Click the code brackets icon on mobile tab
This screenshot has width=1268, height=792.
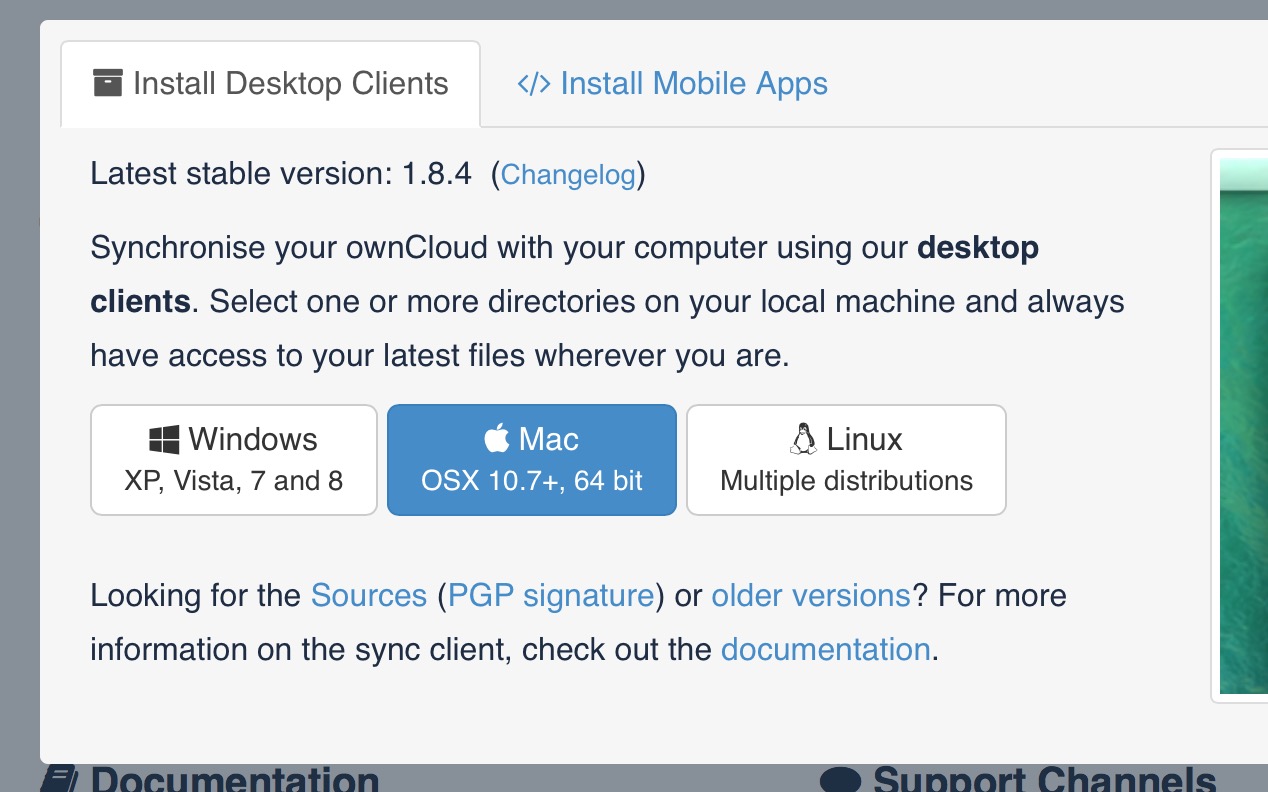pos(533,84)
